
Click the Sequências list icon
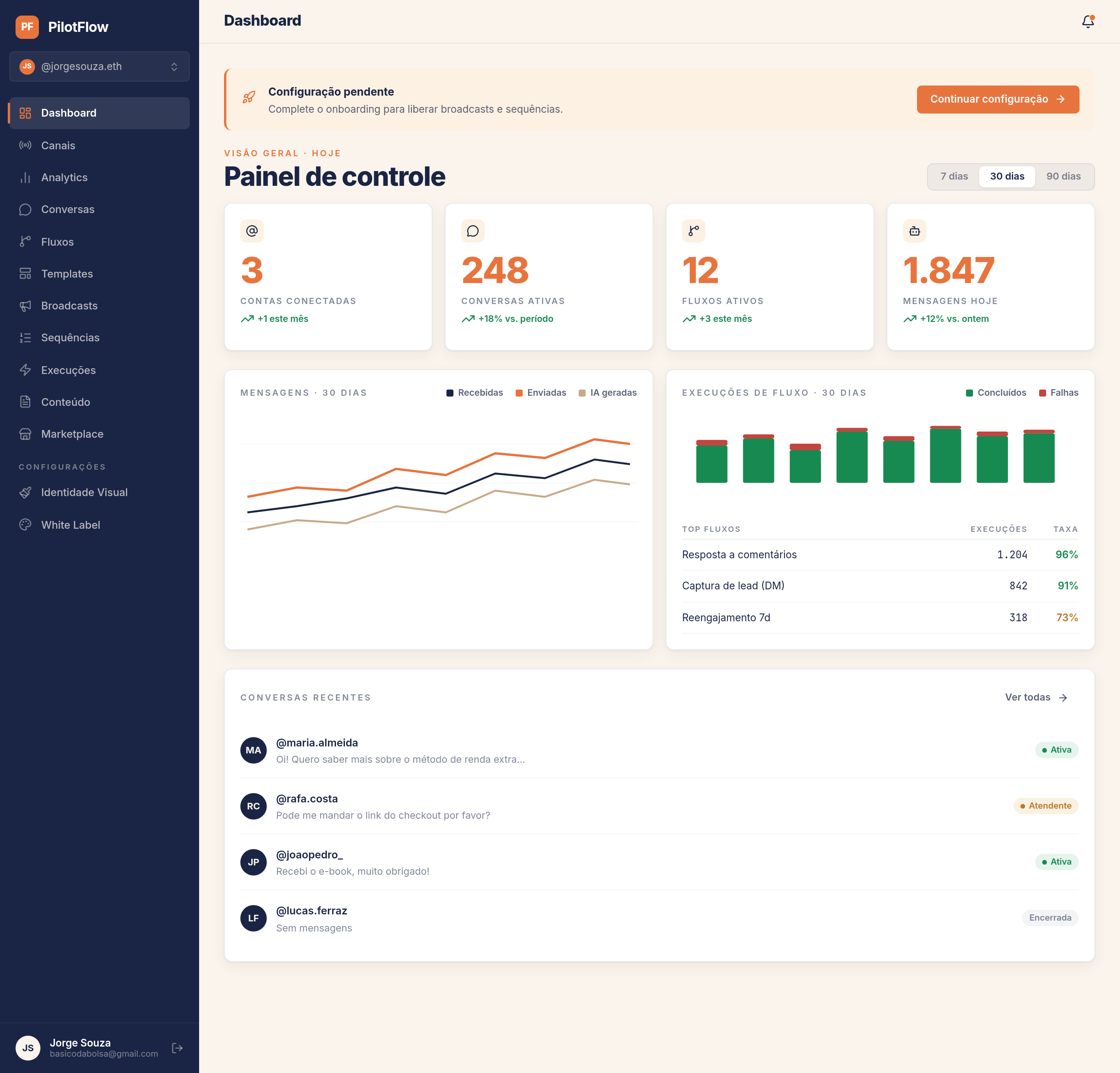[x=25, y=338]
